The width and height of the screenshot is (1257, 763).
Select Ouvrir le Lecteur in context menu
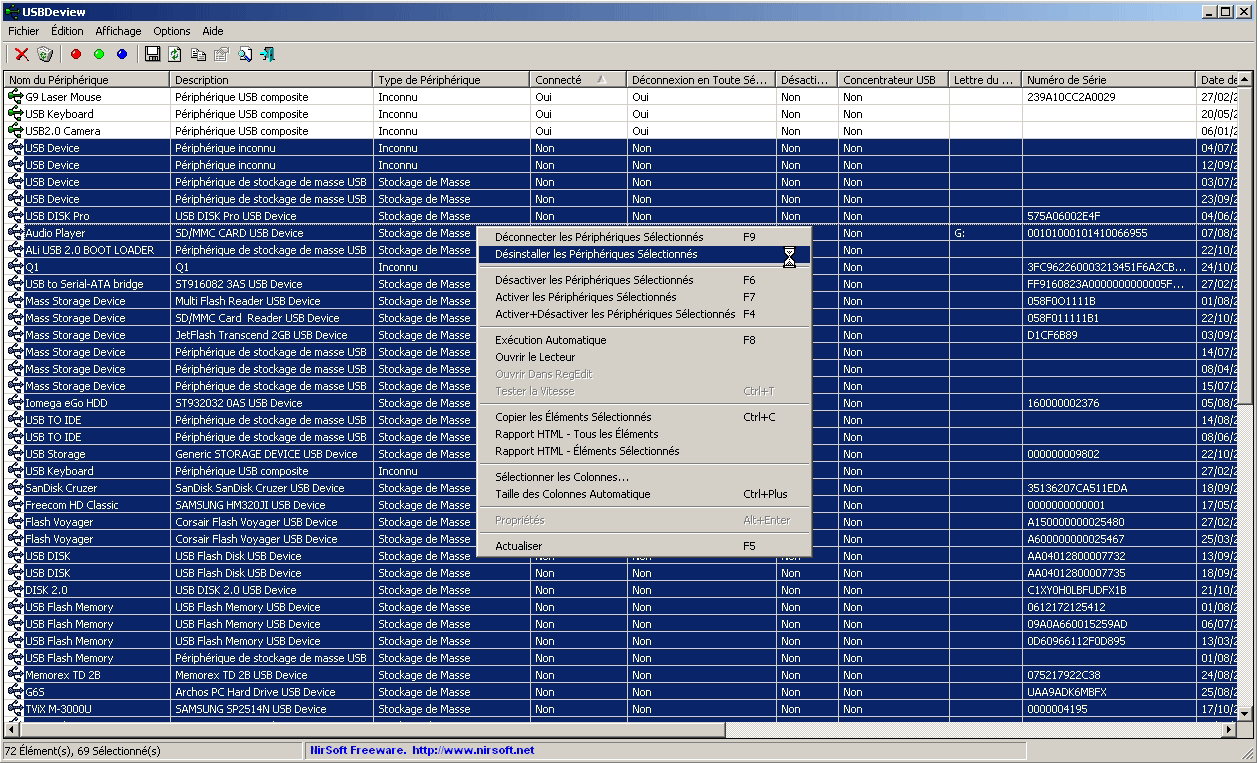click(x=644, y=358)
